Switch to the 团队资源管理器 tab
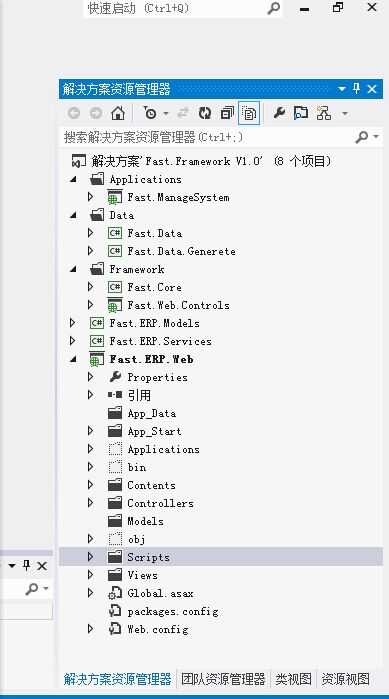Screen dimensions: 389x699 pyautogui.click(x=223, y=679)
